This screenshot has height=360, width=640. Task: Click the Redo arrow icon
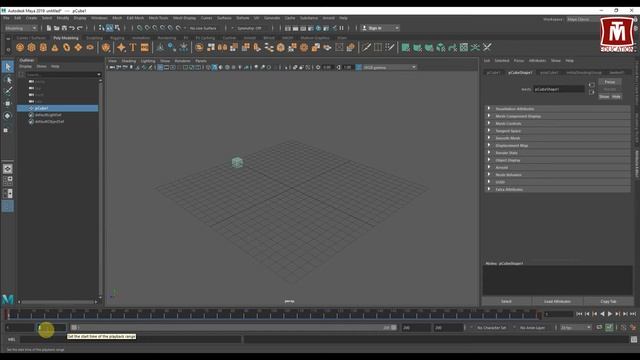[x=80, y=28]
